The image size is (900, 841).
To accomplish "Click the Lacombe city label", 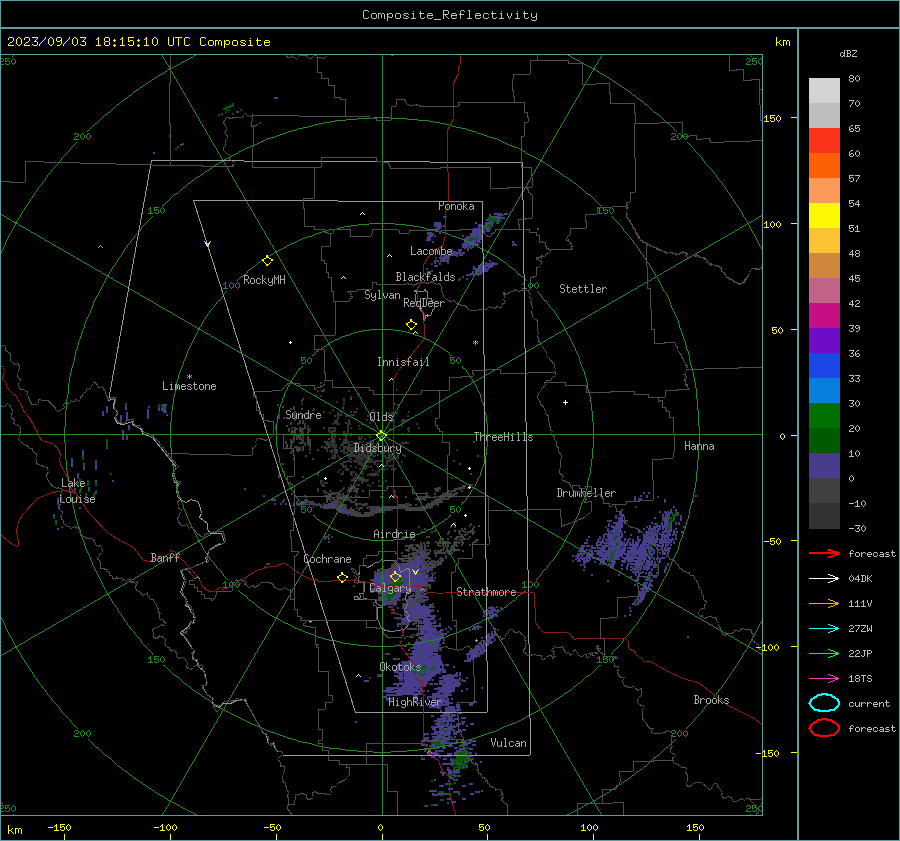I will pos(431,251).
